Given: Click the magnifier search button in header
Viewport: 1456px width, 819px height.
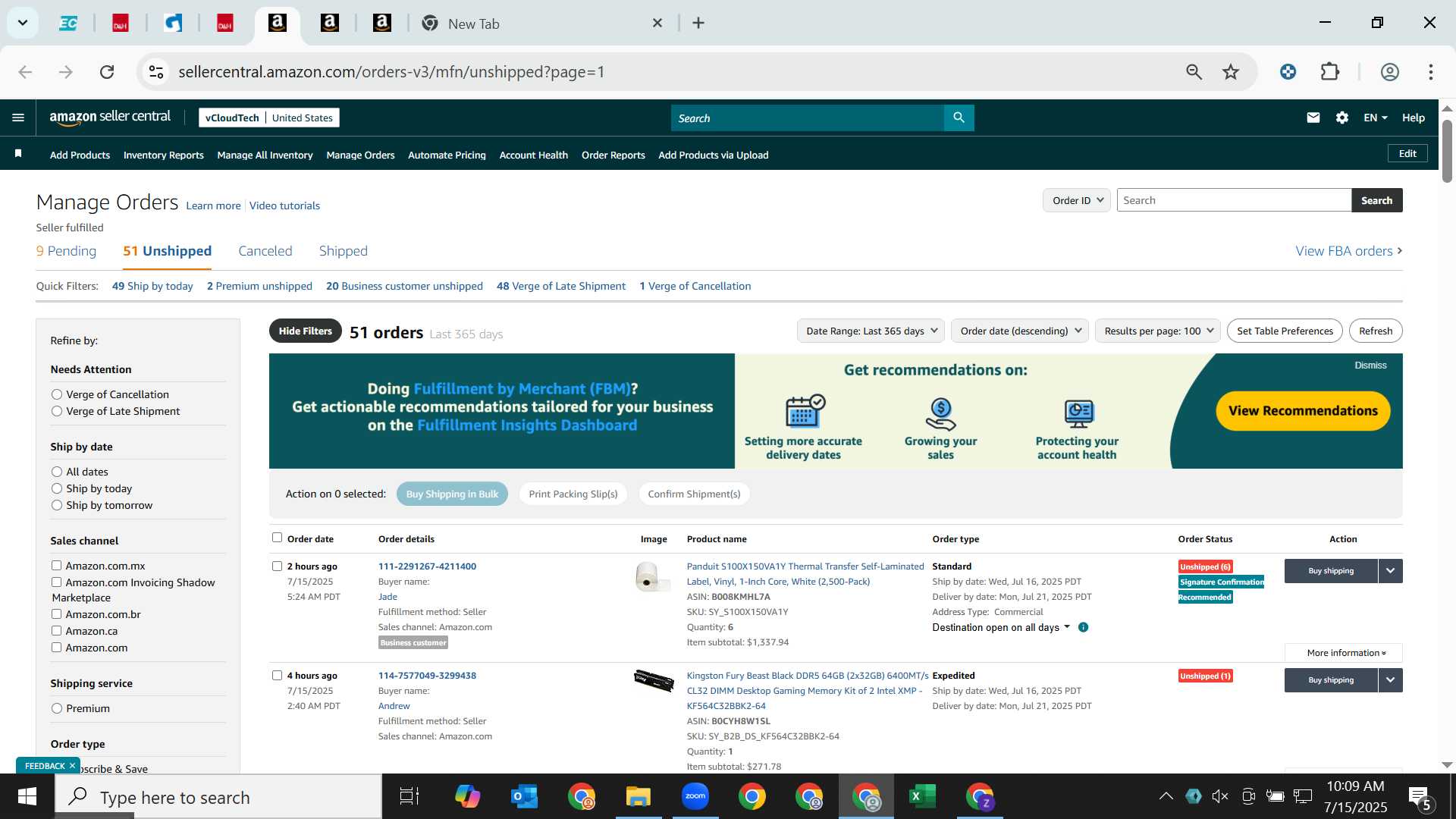Looking at the screenshot, I should coord(959,118).
